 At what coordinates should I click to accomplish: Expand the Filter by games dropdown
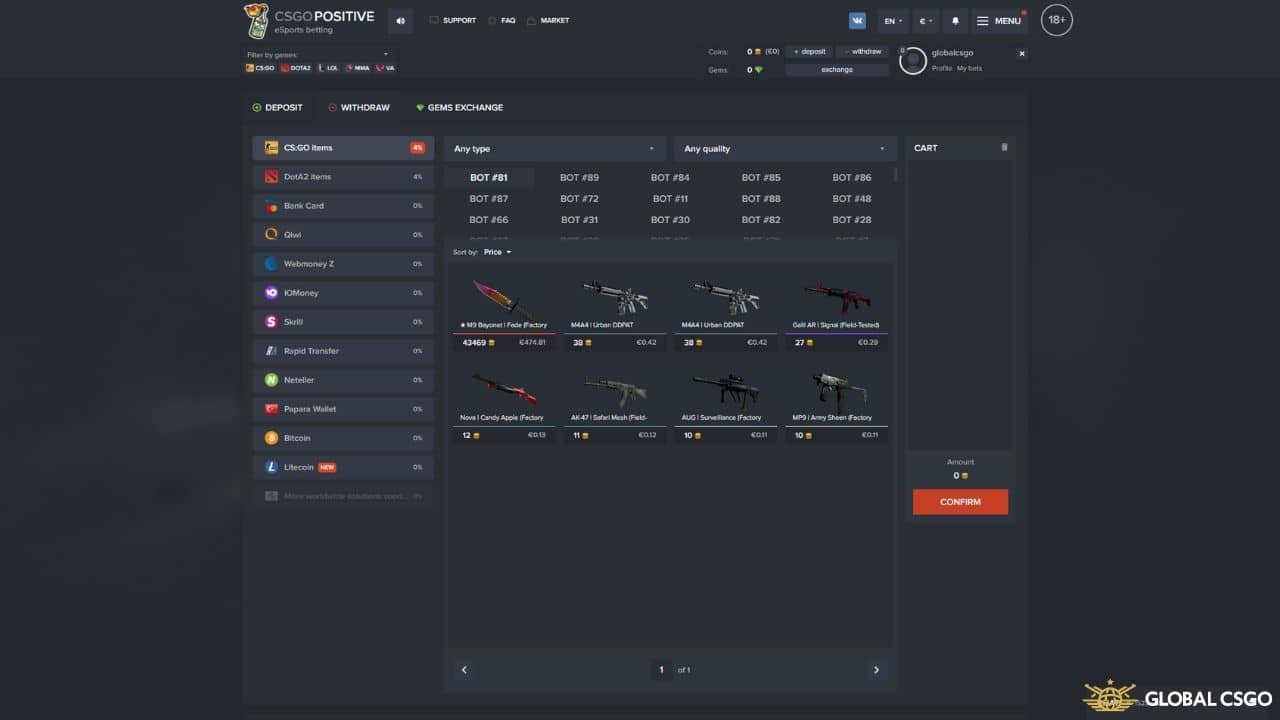[x=318, y=54]
